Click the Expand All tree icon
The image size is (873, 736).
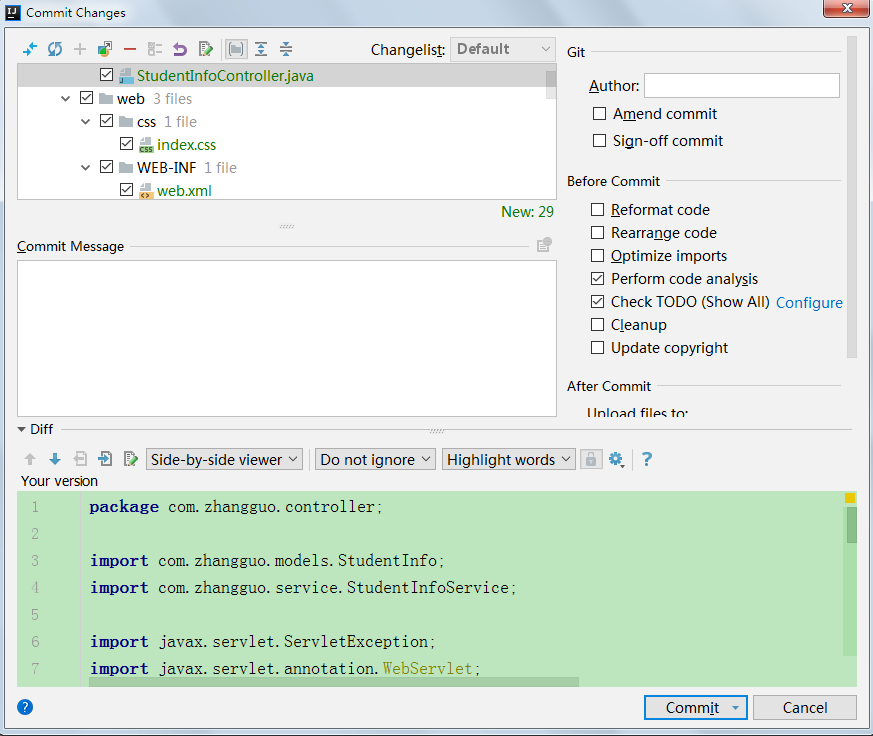(x=261, y=49)
